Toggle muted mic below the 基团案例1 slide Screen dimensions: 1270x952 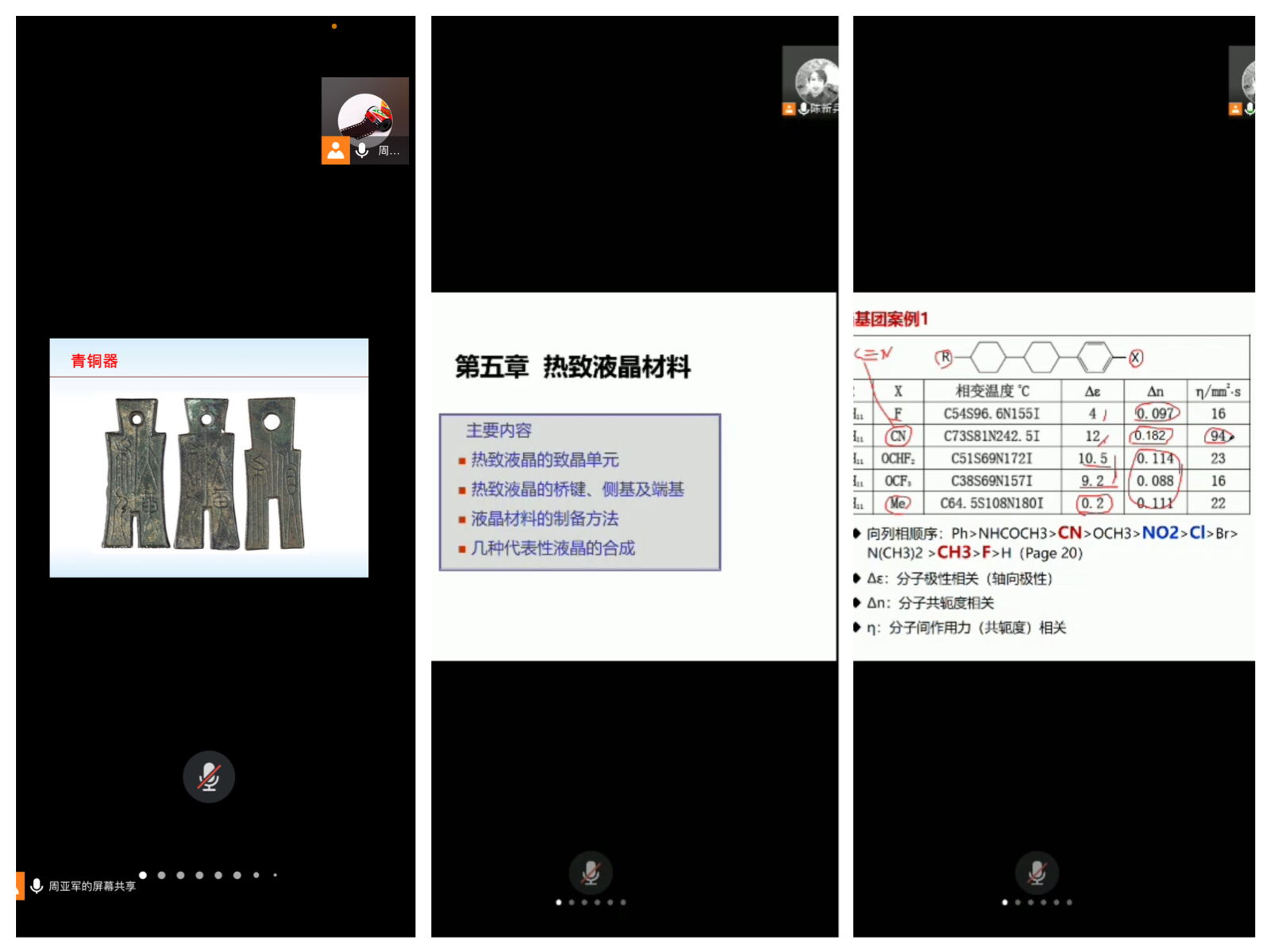[x=1037, y=872]
